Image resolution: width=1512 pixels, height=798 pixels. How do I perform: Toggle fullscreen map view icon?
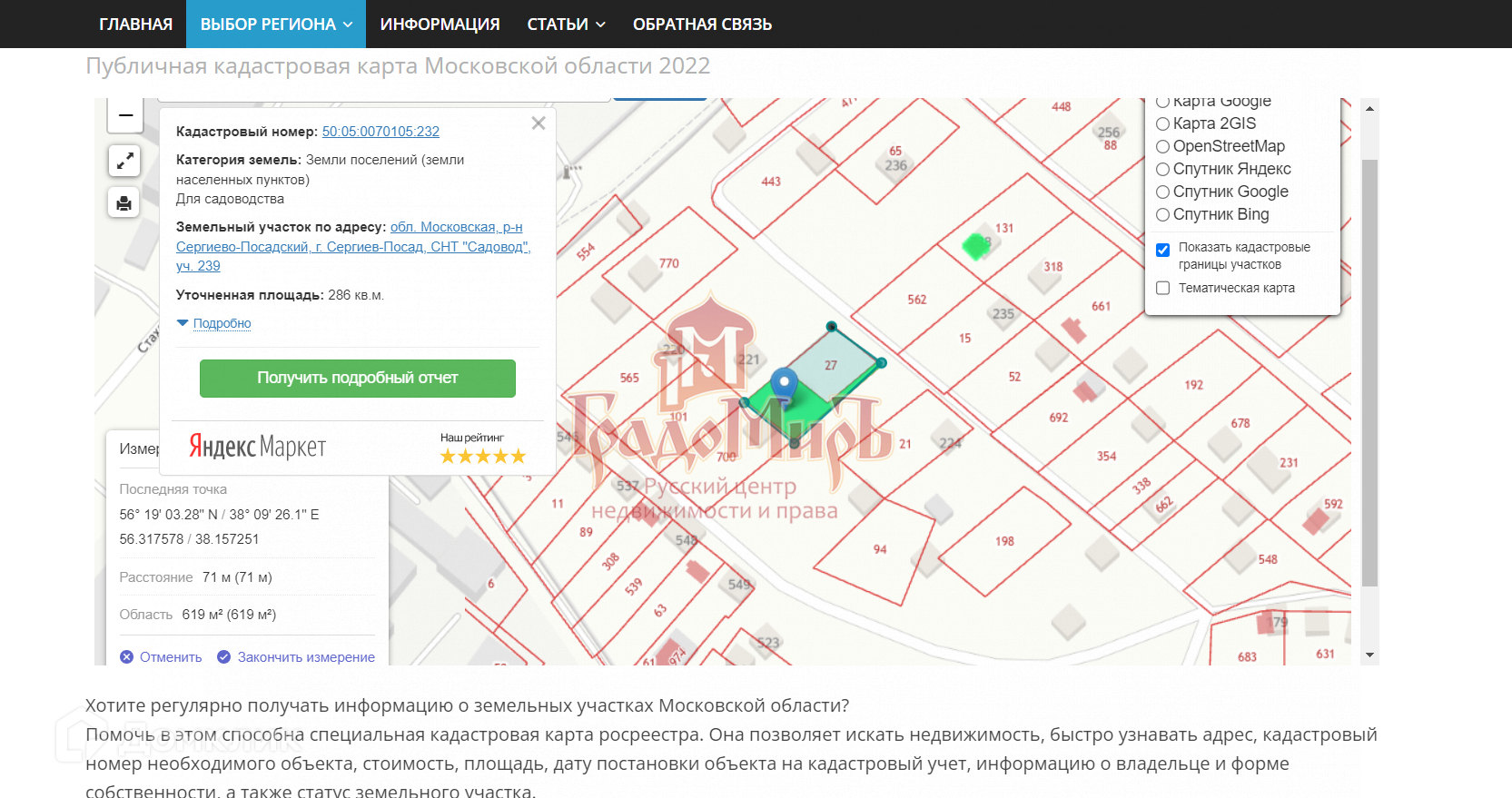(124, 161)
